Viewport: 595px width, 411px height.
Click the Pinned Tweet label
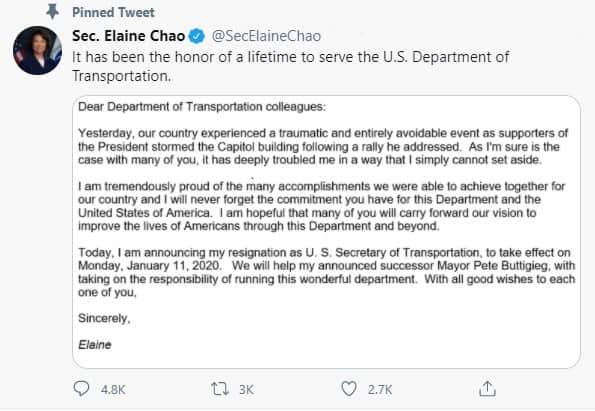pos(113,13)
